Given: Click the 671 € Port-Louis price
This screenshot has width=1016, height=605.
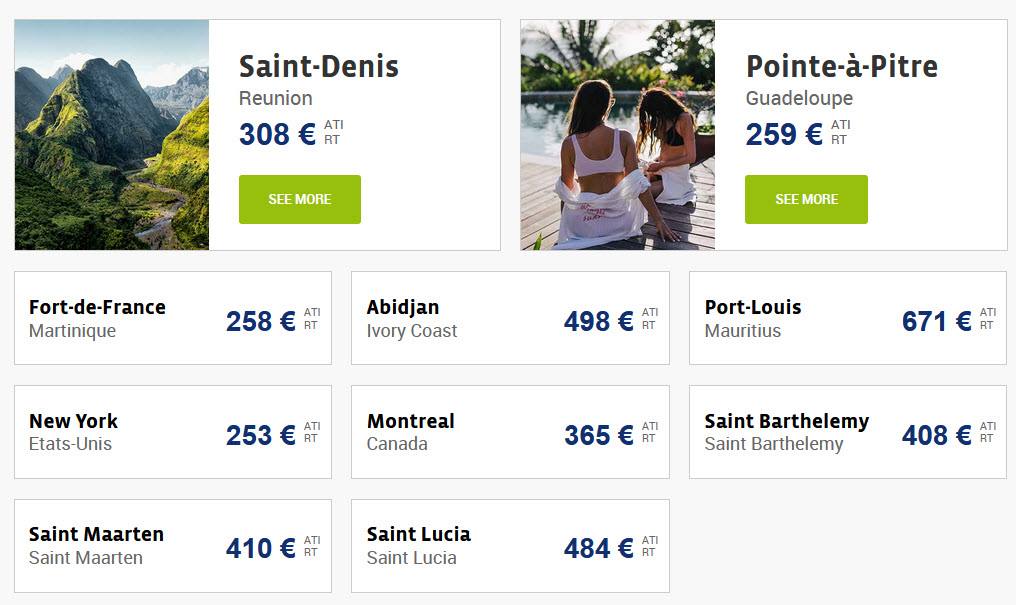Looking at the screenshot, I should (936, 321).
